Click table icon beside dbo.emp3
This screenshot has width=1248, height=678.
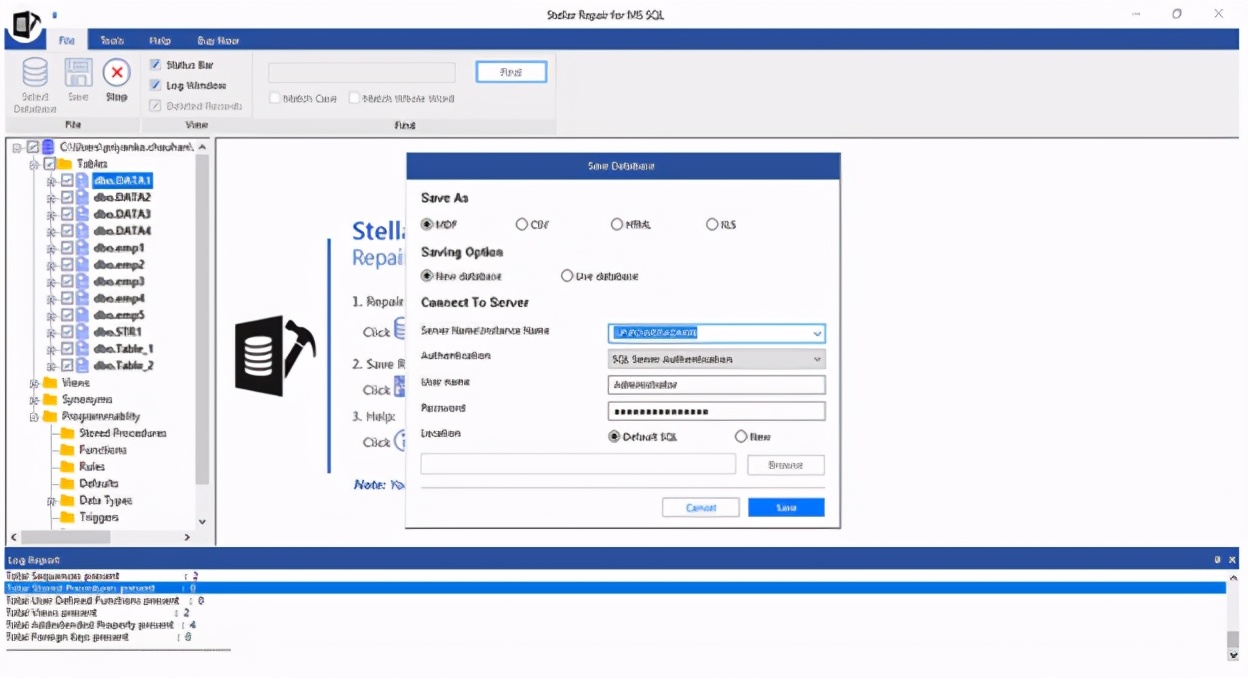pos(82,282)
